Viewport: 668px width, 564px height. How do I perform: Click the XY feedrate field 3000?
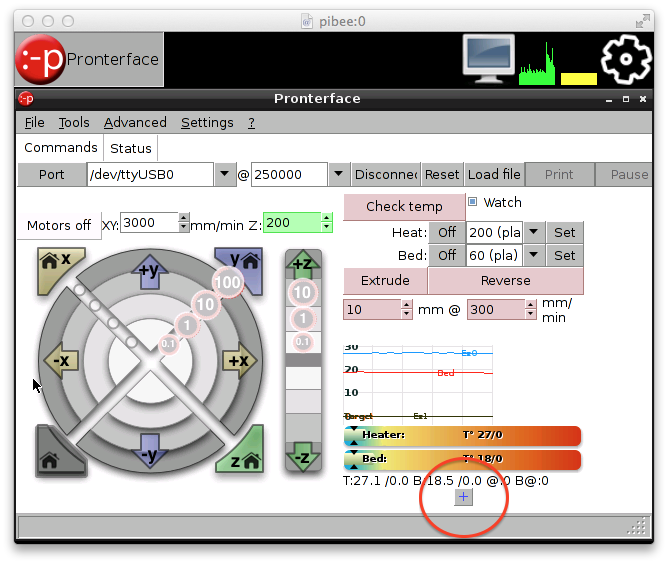click(x=150, y=222)
